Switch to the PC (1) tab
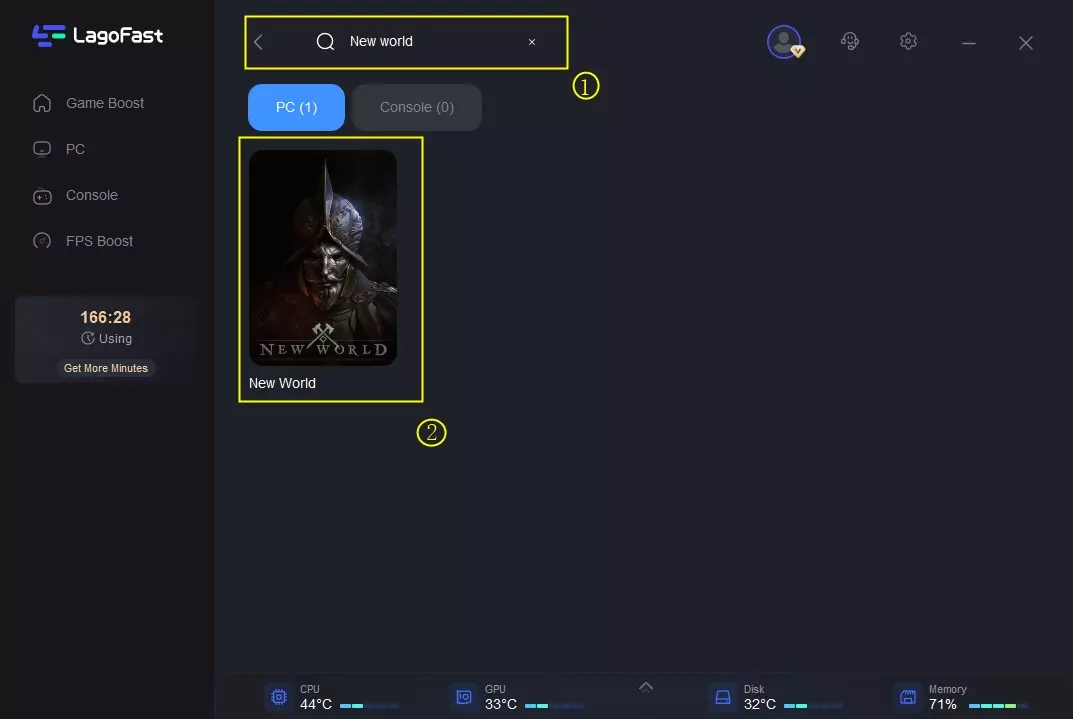 pos(296,107)
